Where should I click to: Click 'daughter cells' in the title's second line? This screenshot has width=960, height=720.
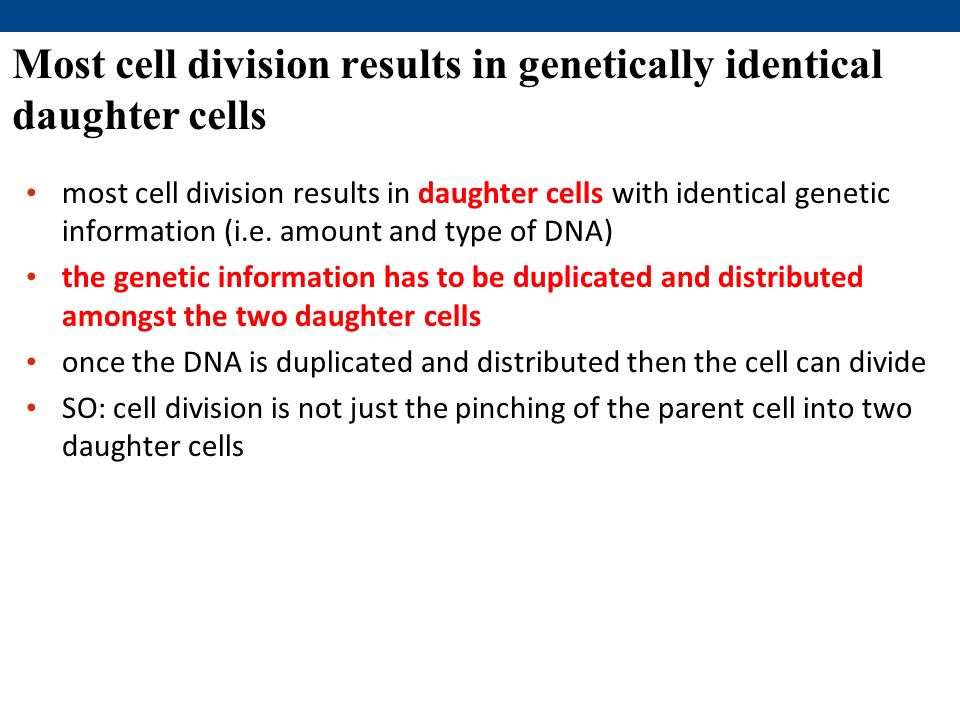tap(140, 115)
